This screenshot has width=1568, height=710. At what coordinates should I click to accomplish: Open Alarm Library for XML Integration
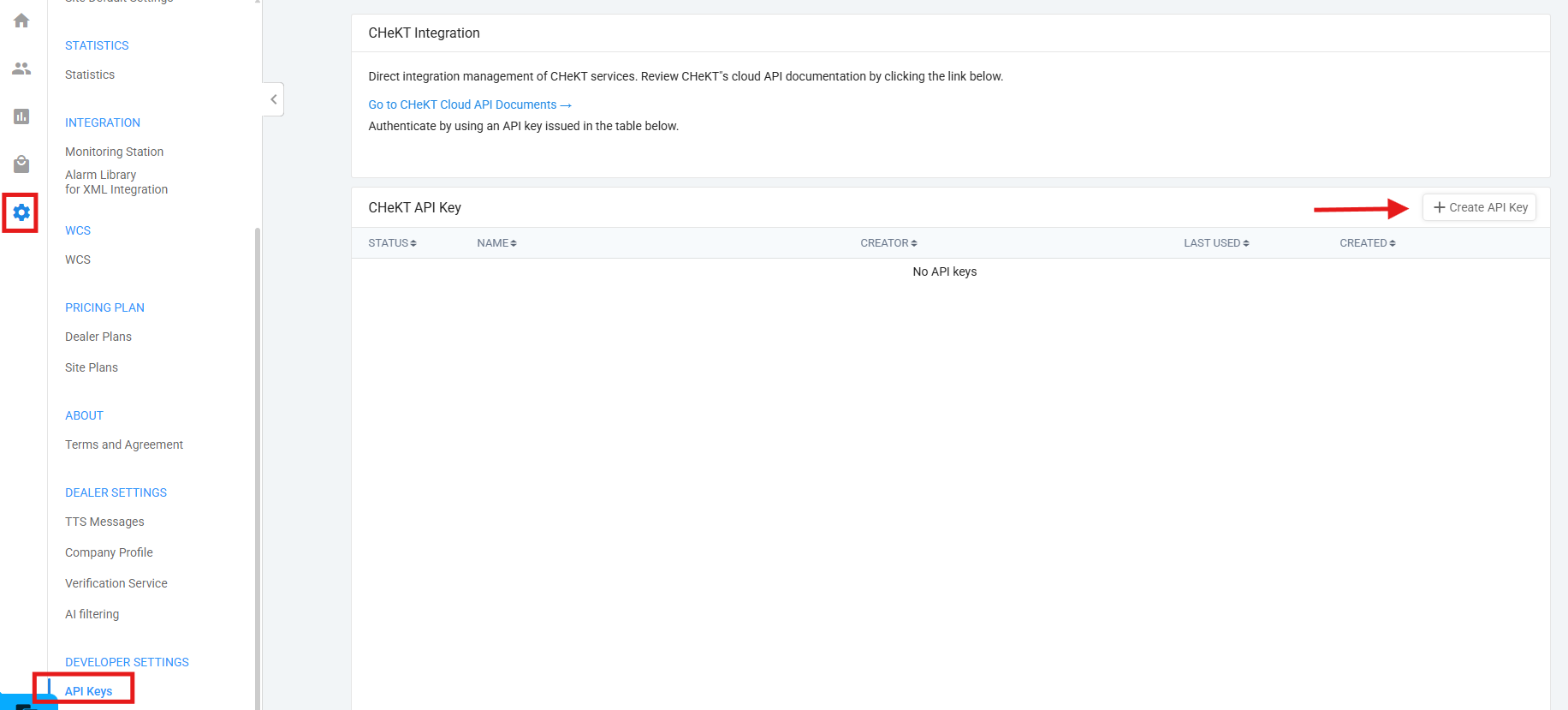[x=116, y=182]
